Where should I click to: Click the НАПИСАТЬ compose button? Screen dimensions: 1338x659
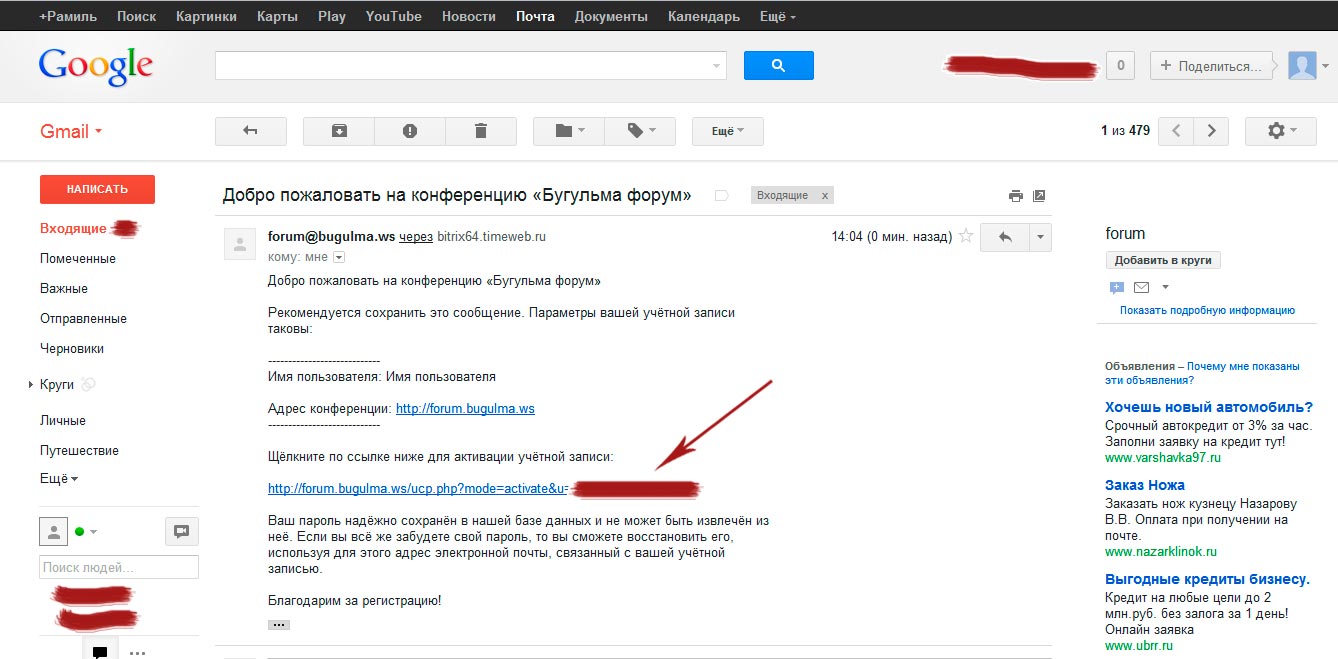point(97,189)
